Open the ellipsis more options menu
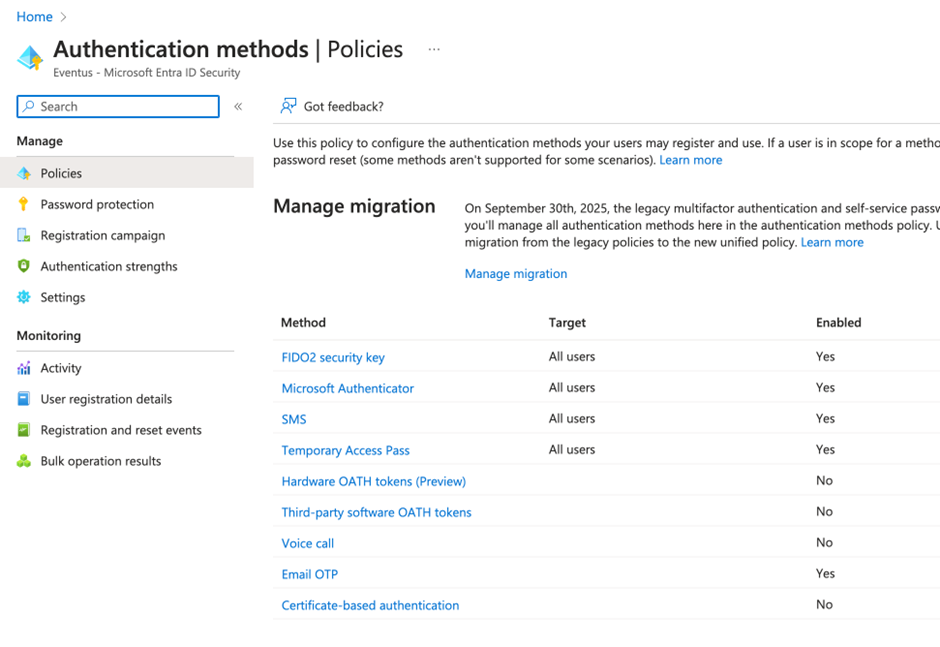Viewport: 940px width, 647px height. tap(434, 49)
